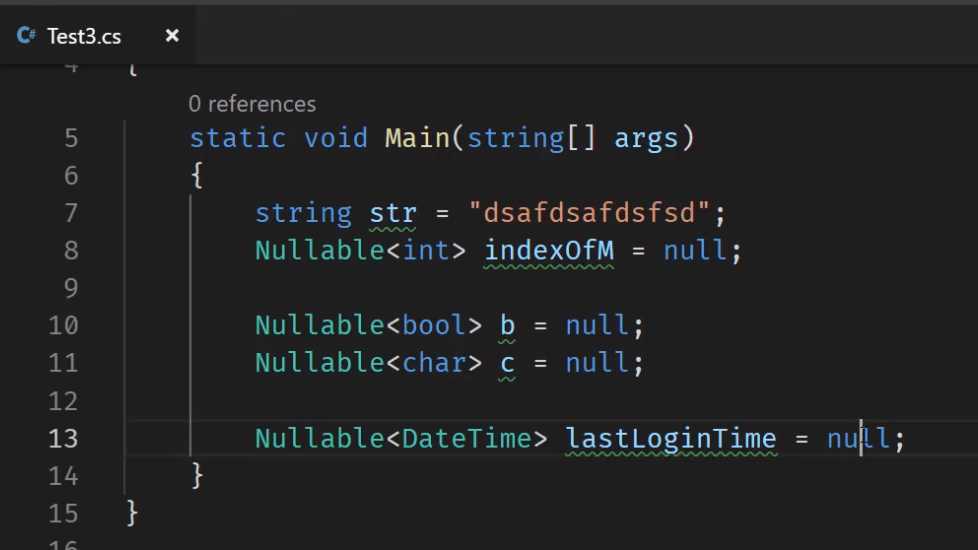Open the 0 references CodeLens link

tap(252, 104)
